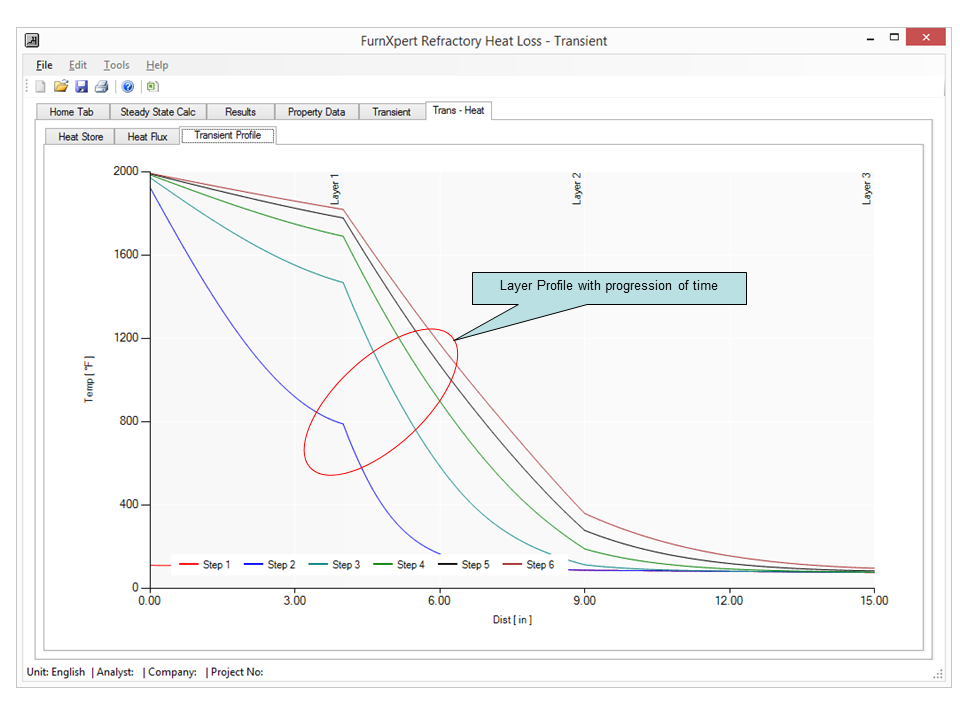Open the Property Data tab

point(316,111)
